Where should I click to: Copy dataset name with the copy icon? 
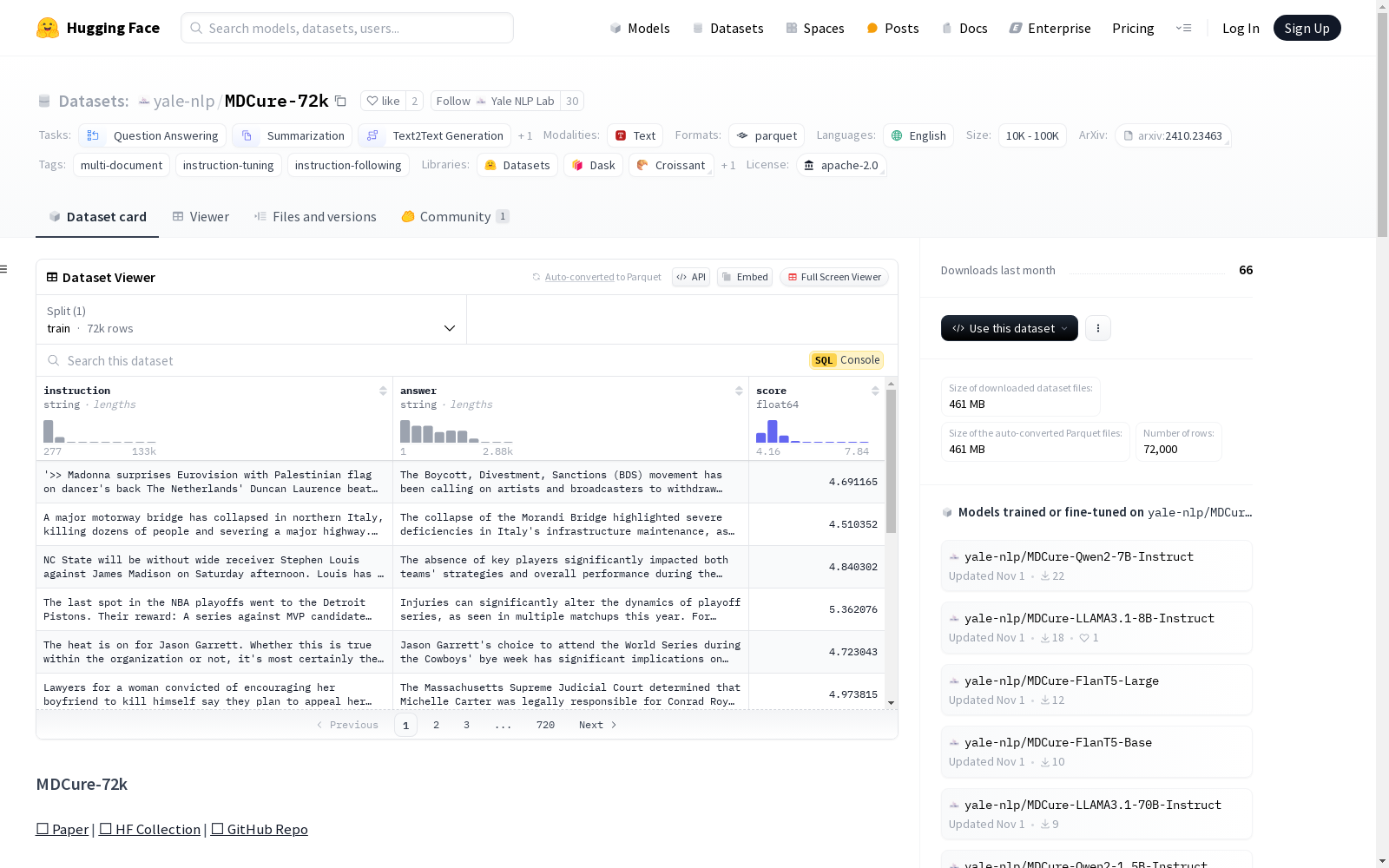(x=341, y=102)
